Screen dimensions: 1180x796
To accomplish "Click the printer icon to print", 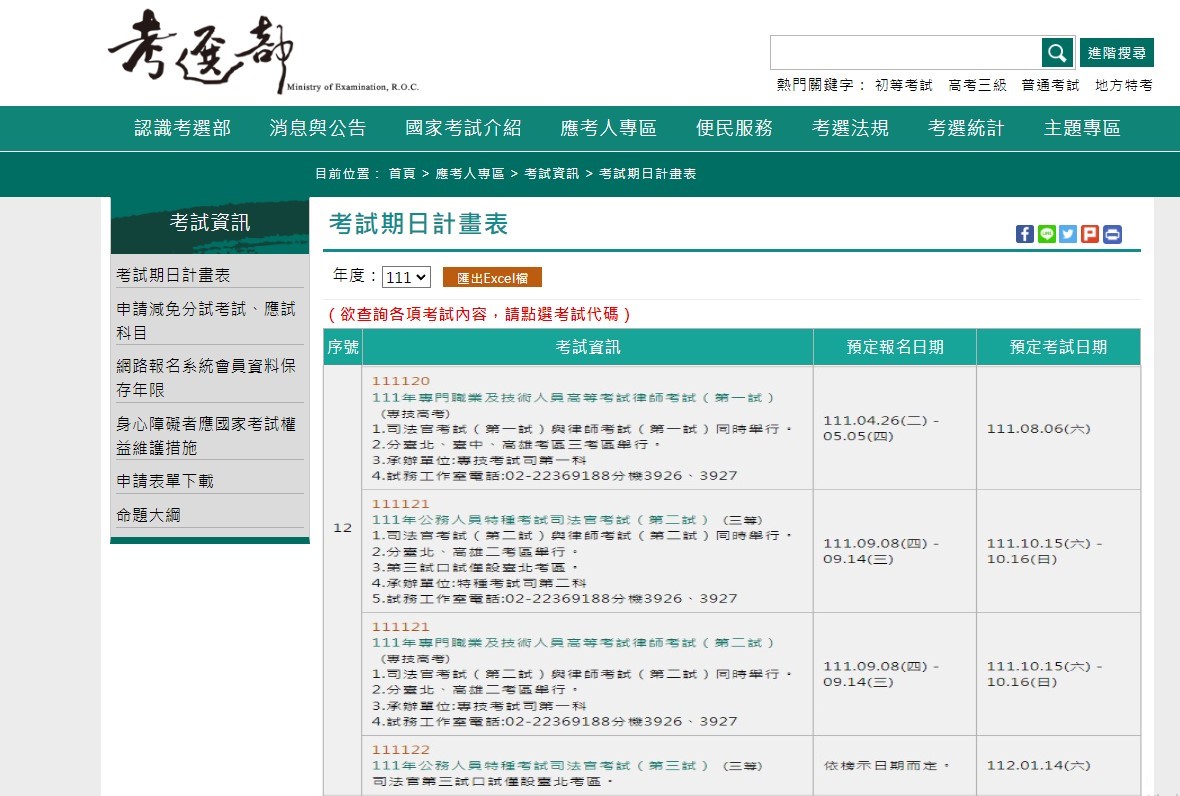I will click(1112, 234).
